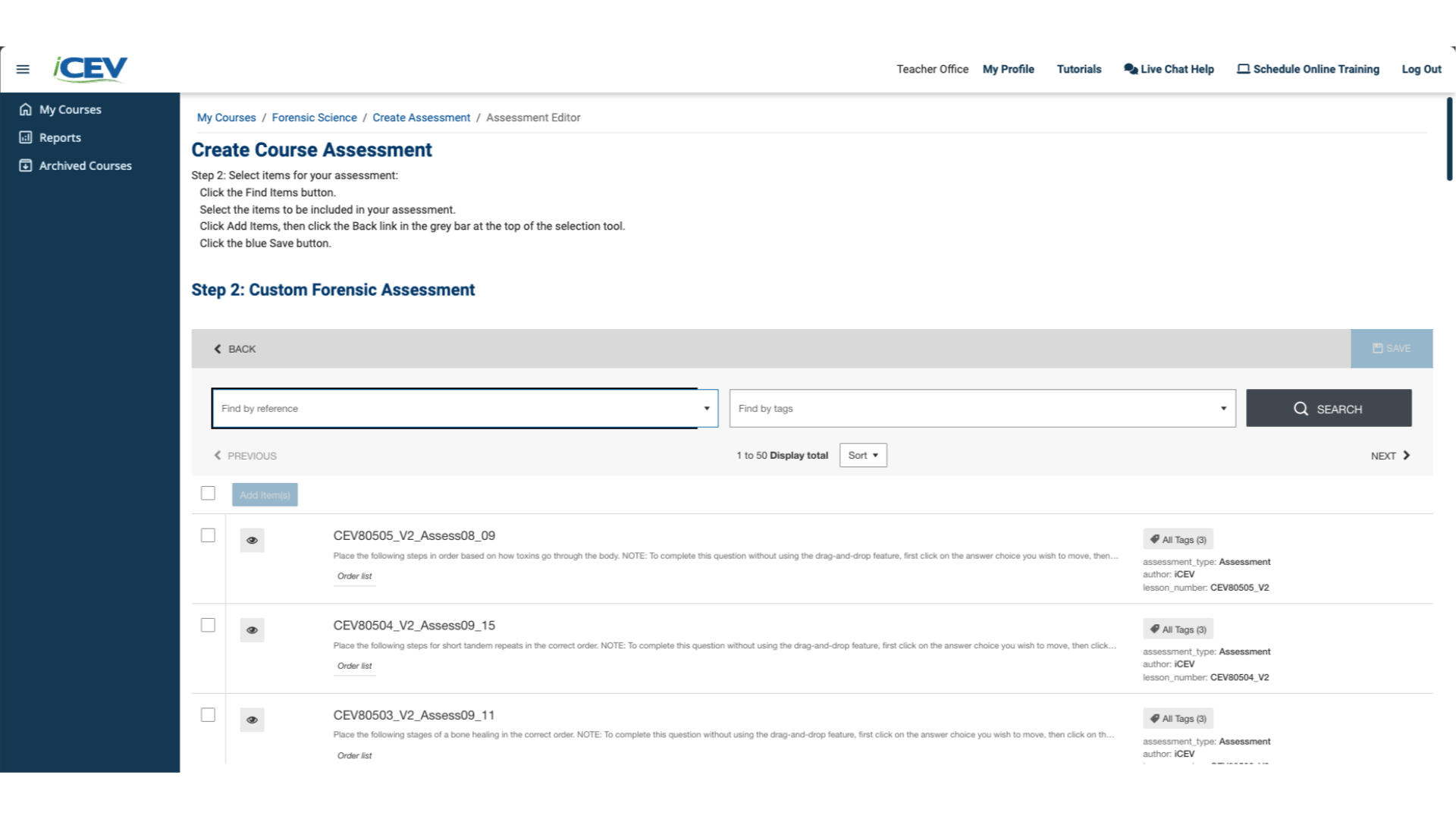Click the magnifier icon in Search

point(1301,409)
